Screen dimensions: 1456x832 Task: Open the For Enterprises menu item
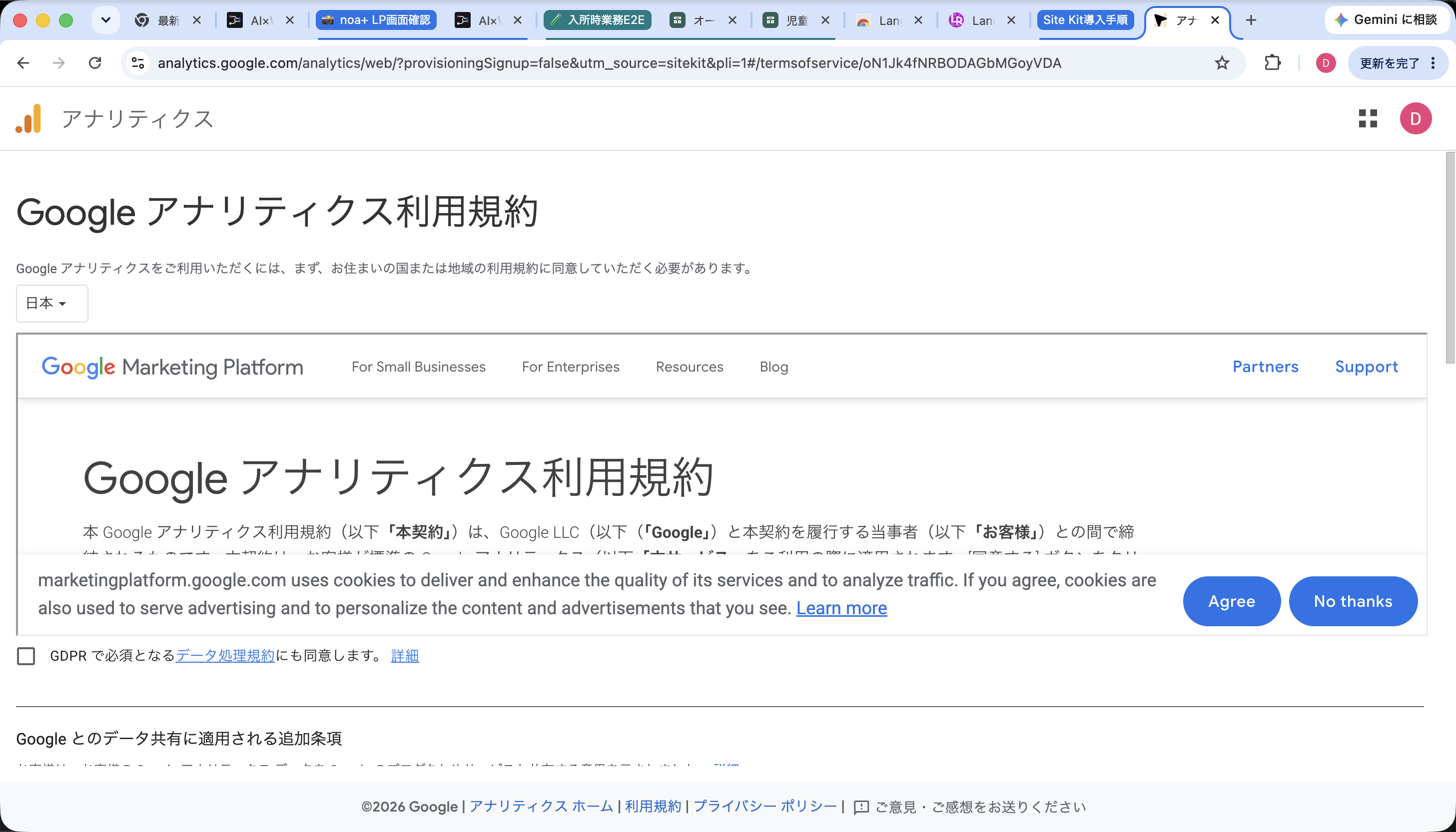coord(571,367)
